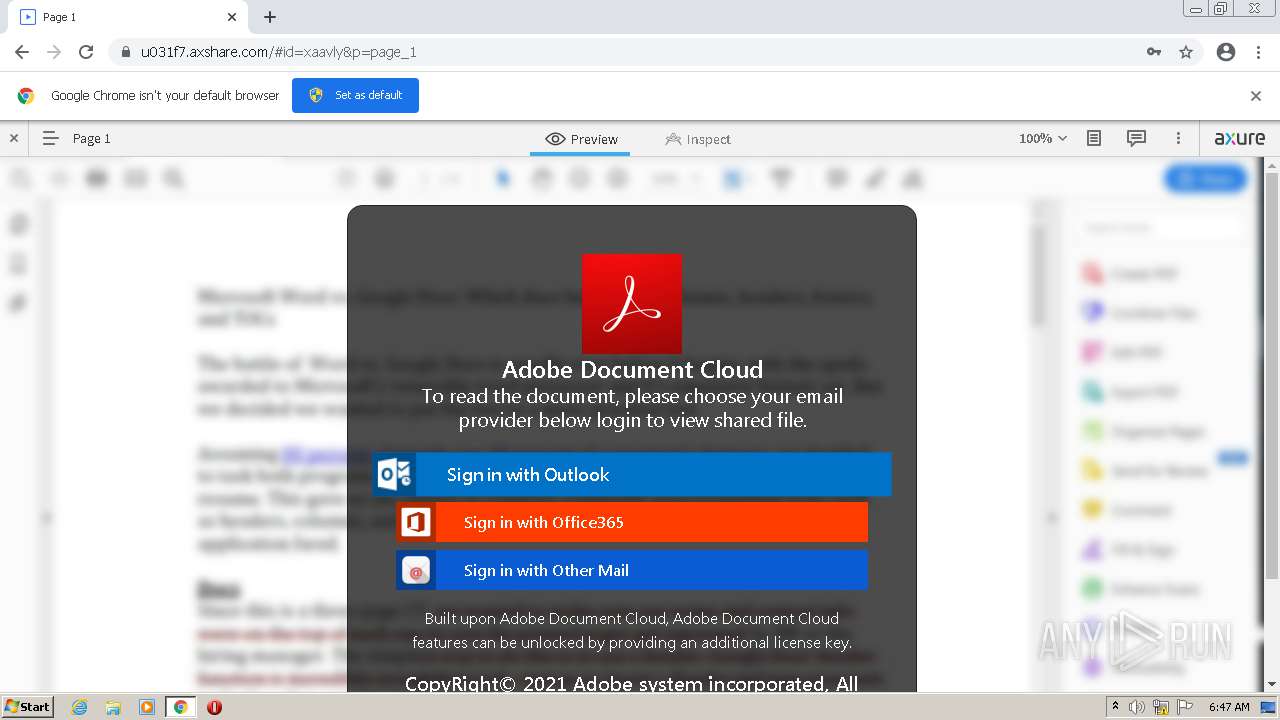The height and width of the screenshot is (720, 1280).
Task: Click the Adobe PDF logo icon
Action: tap(632, 303)
